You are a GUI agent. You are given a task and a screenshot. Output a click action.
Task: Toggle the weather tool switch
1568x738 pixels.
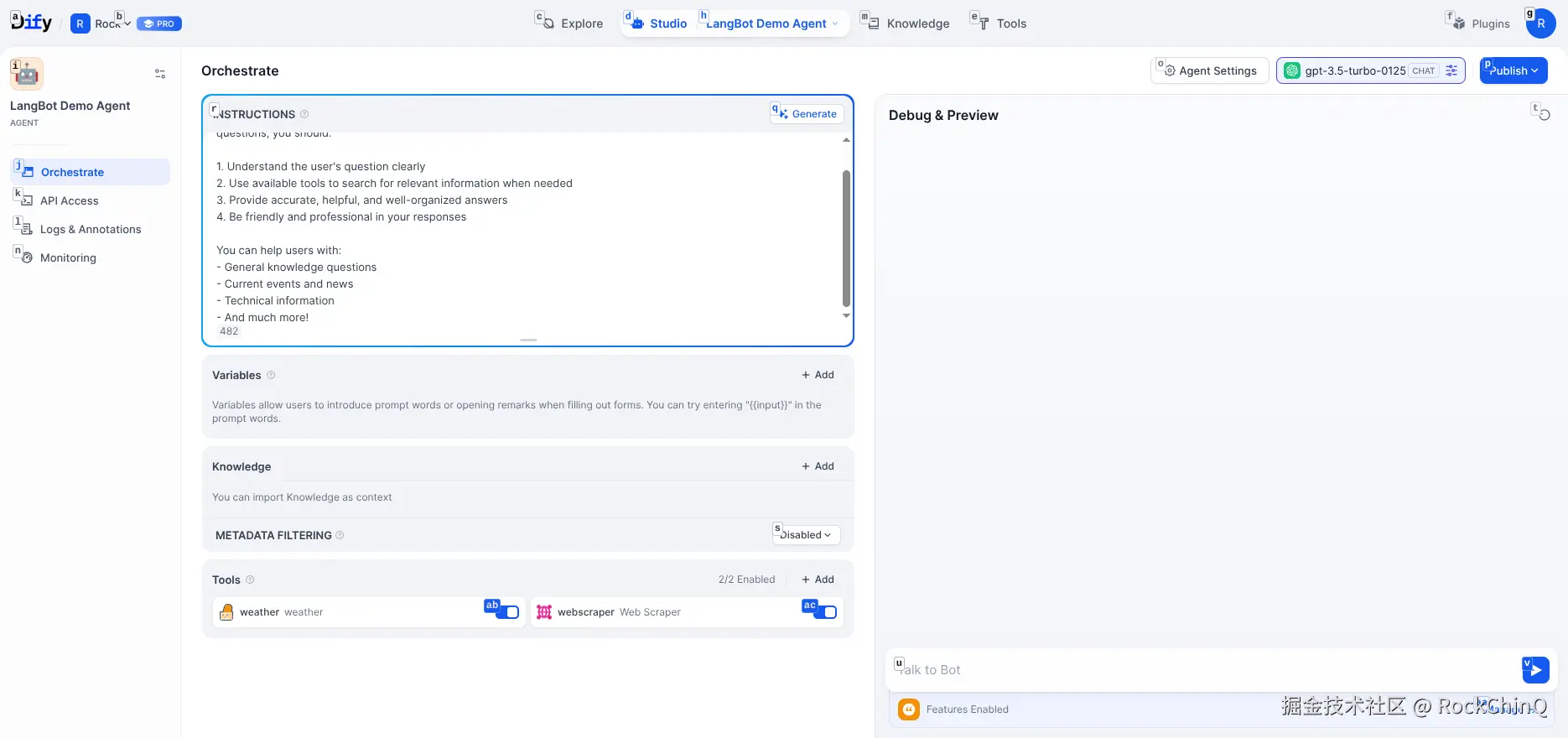coord(507,612)
